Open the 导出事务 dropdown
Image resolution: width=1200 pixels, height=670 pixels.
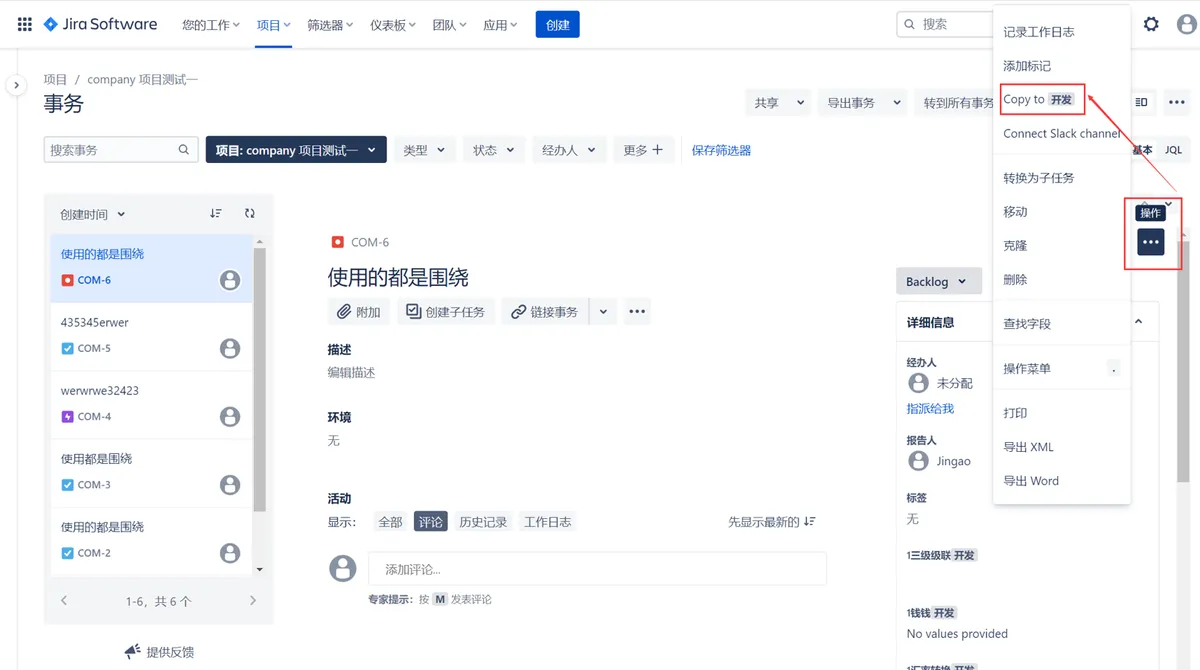[x=862, y=102]
